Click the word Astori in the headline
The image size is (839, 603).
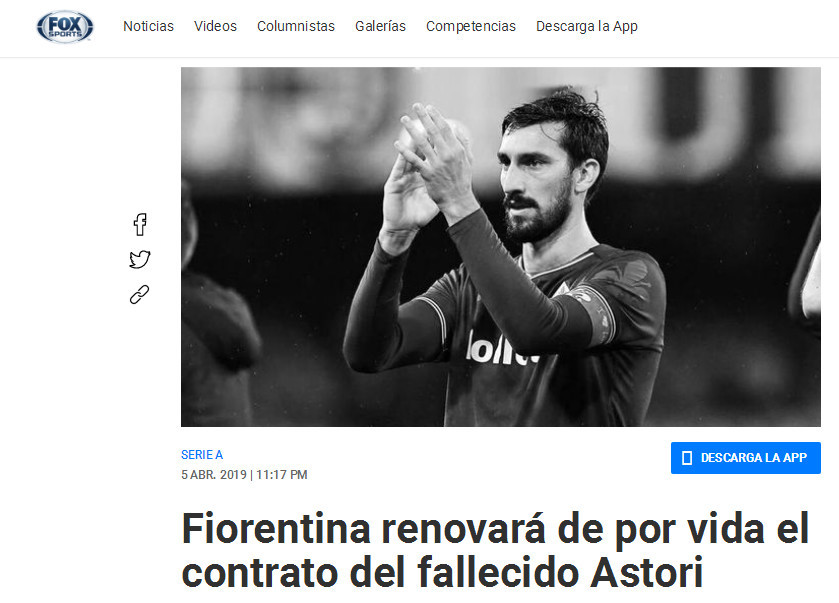pos(646,573)
